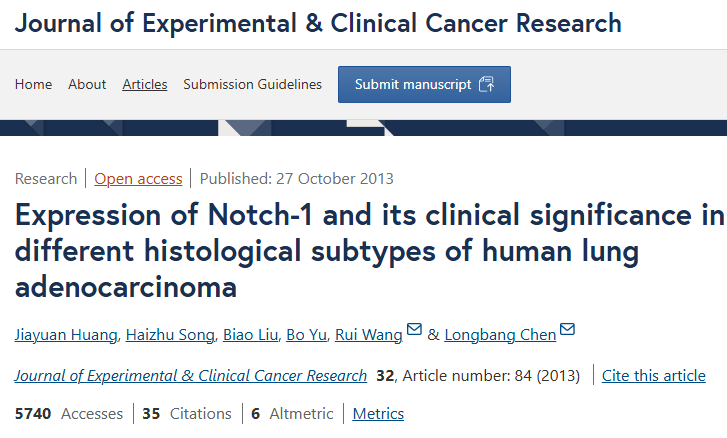
Task: View author Biao Liu's details
Action: tap(250, 335)
